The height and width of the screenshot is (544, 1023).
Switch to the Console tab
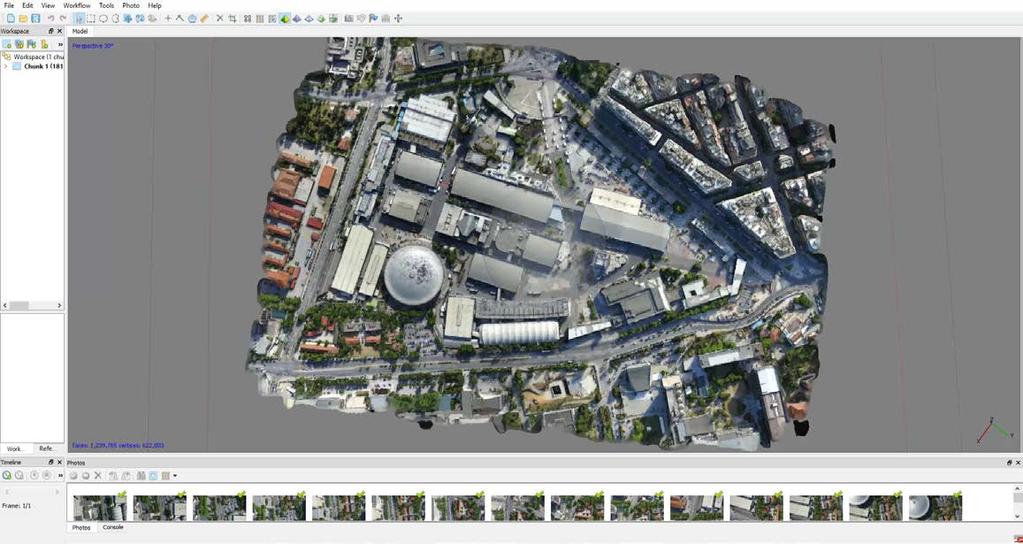[x=113, y=527]
